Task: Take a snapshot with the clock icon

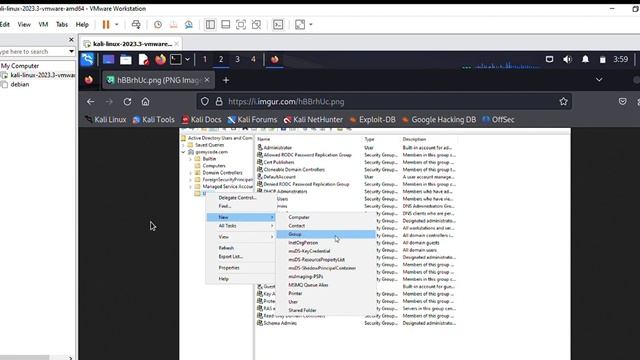Action: (158, 25)
